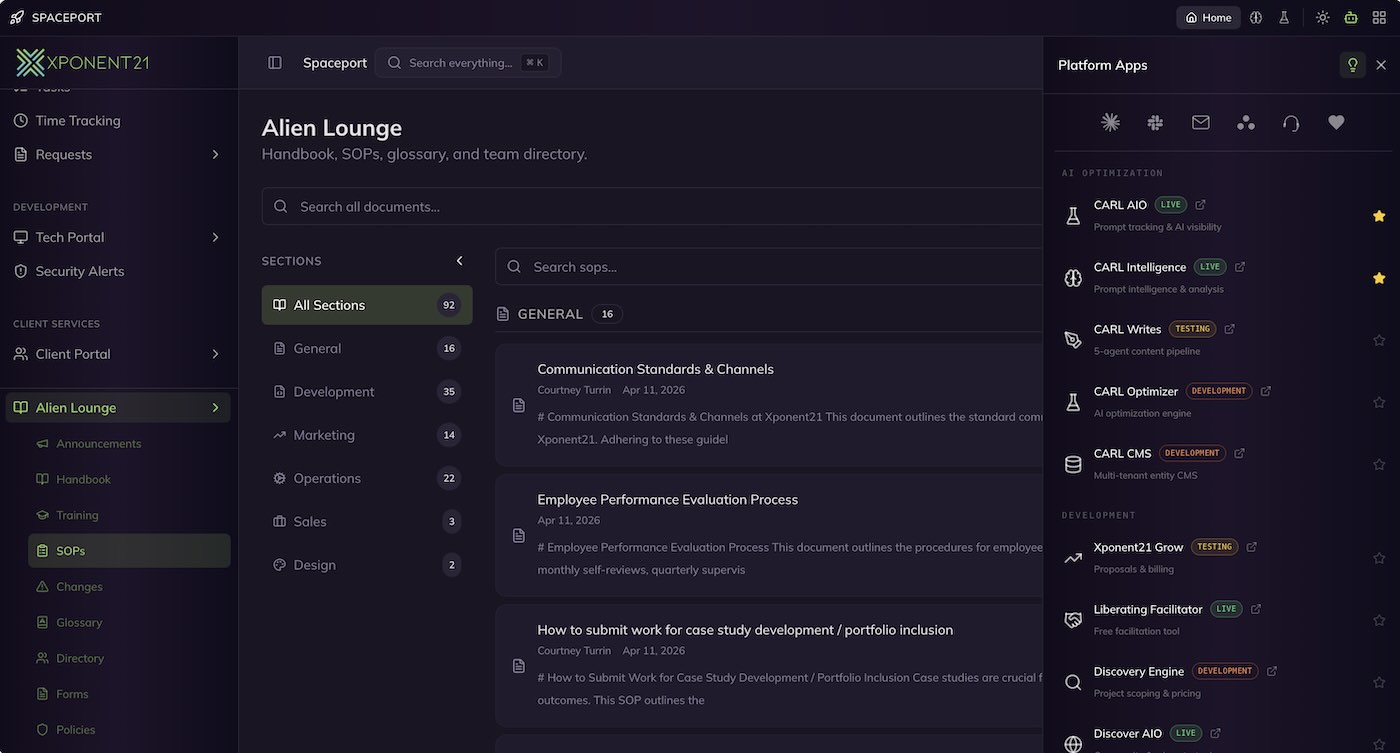1400x753 pixels.
Task: Collapse the Sections panel chevron
Action: tap(460, 261)
